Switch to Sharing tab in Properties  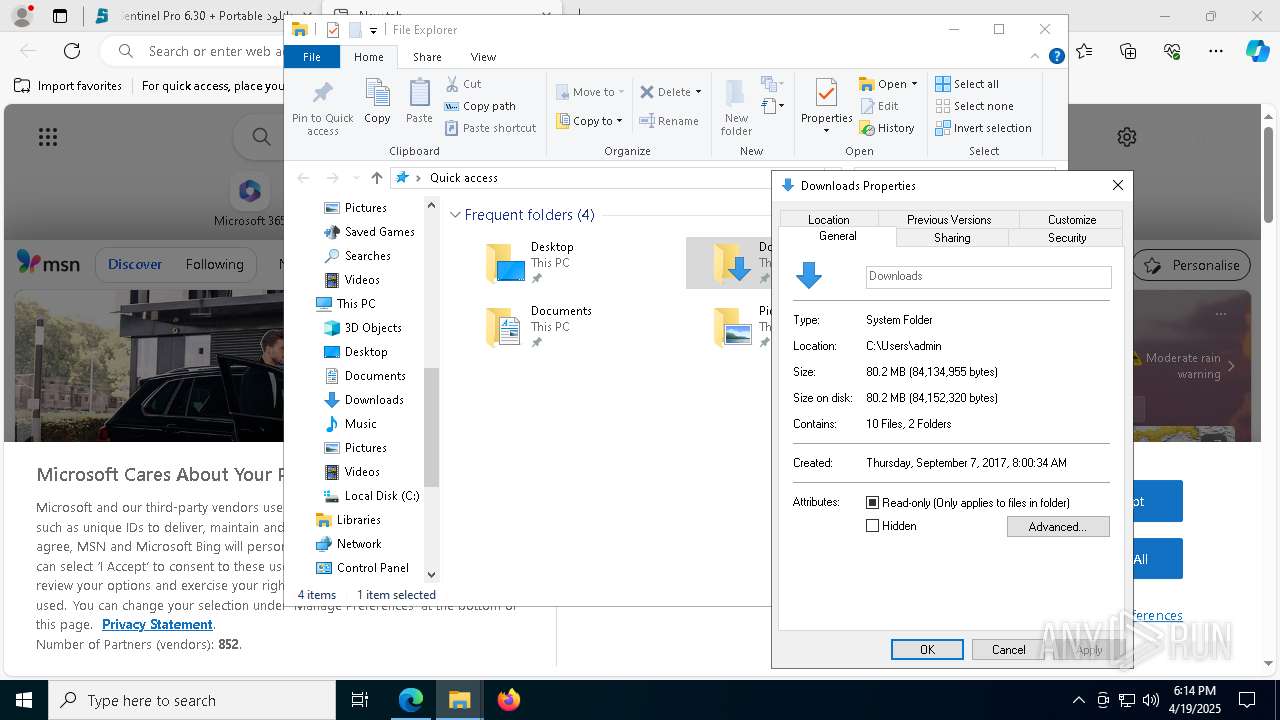click(952, 238)
